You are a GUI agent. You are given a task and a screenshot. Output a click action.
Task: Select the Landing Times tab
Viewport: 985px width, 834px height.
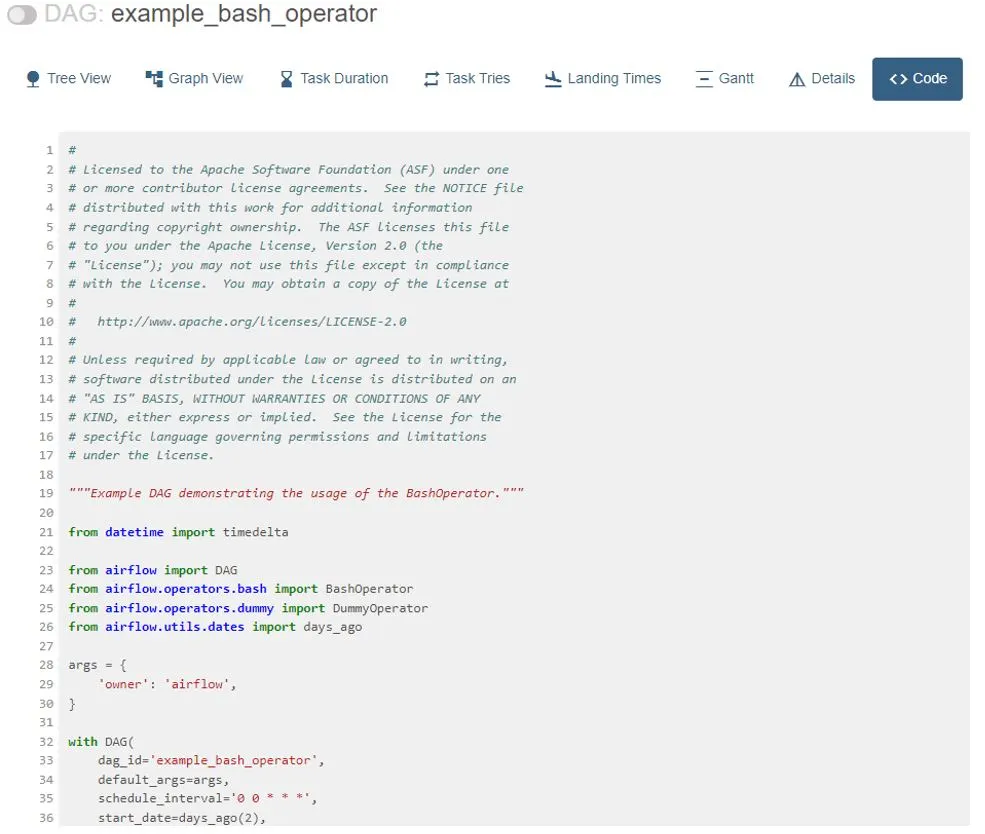coord(603,79)
